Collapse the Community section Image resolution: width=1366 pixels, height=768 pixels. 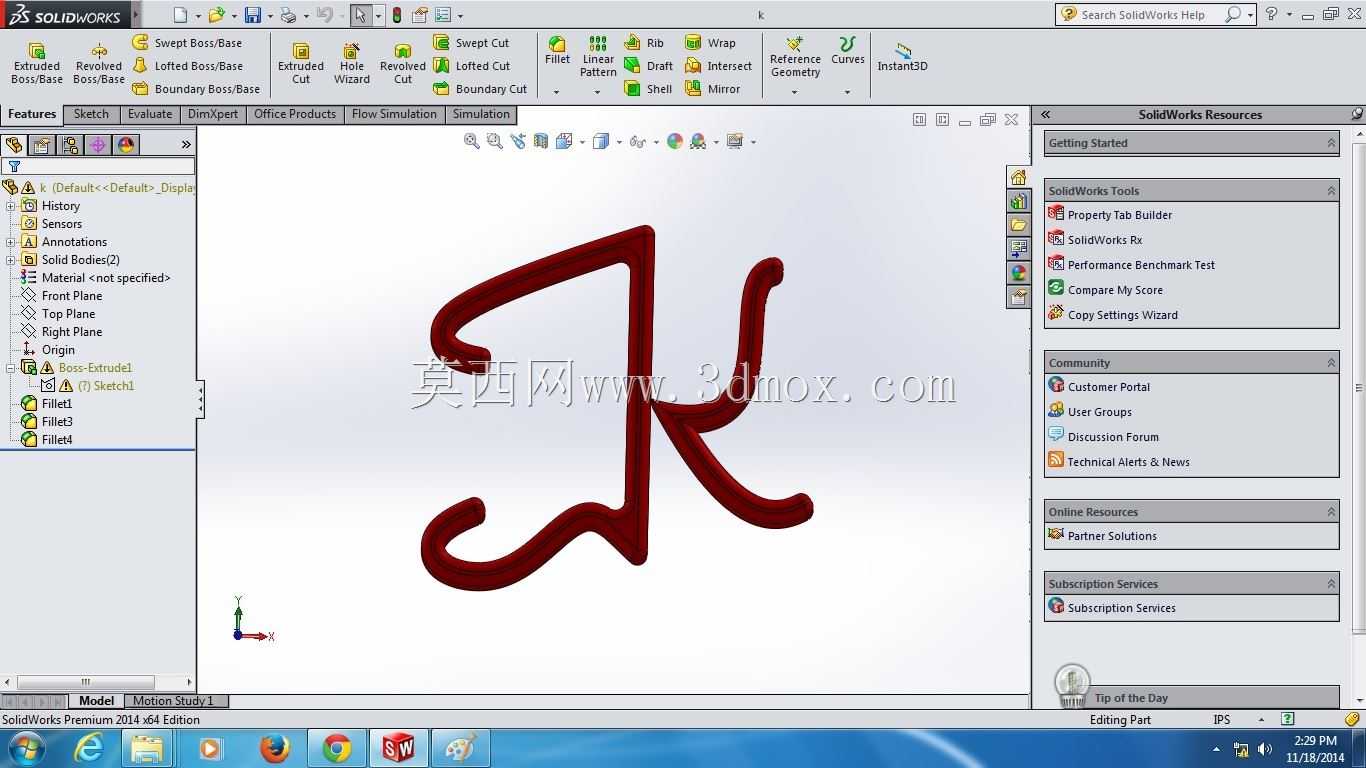click(x=1331, y=363)
